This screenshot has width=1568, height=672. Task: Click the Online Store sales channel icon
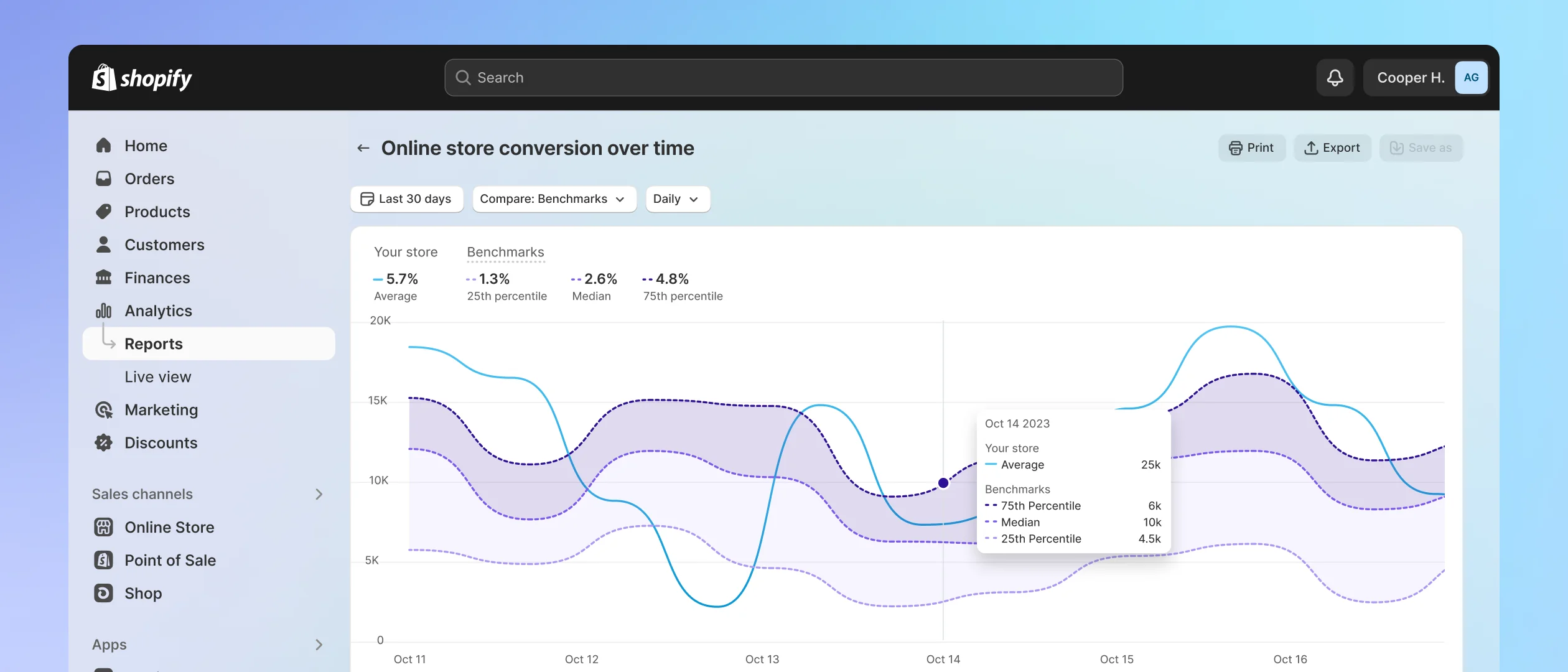pyautogui.click(x=104, y=526)
